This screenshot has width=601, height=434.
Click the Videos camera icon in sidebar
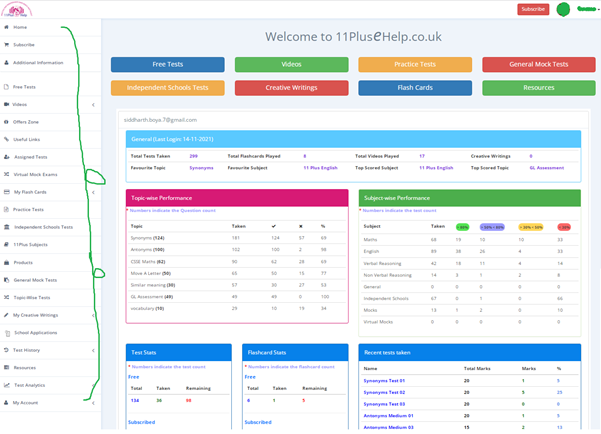tap(6, 104)
